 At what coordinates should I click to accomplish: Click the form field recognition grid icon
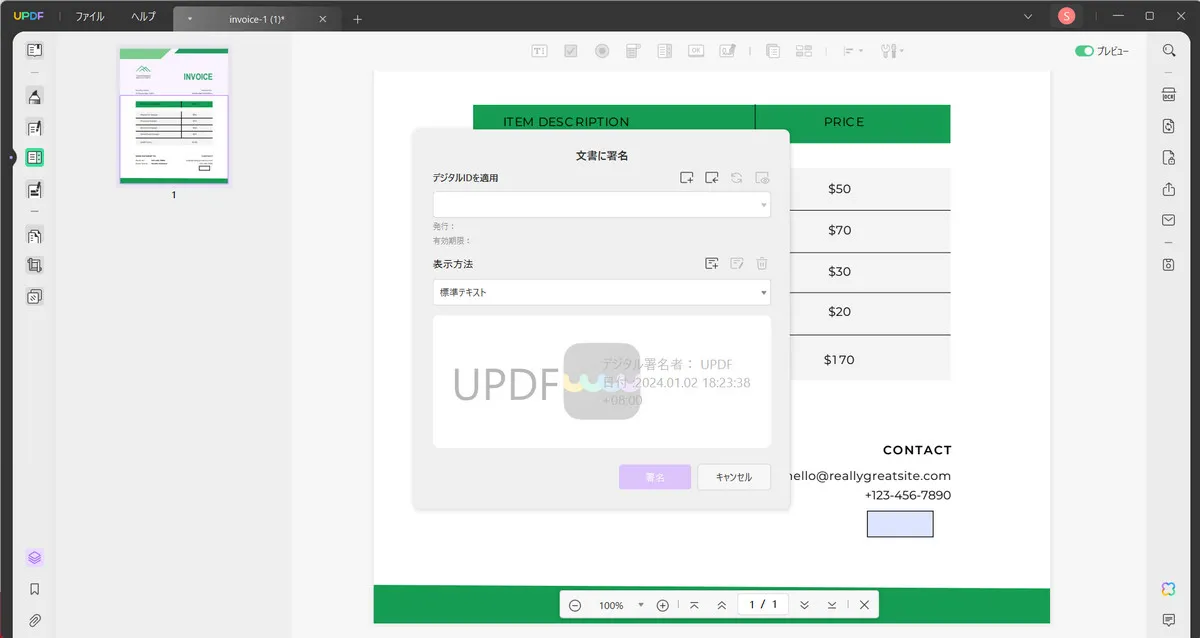point(803,51)
